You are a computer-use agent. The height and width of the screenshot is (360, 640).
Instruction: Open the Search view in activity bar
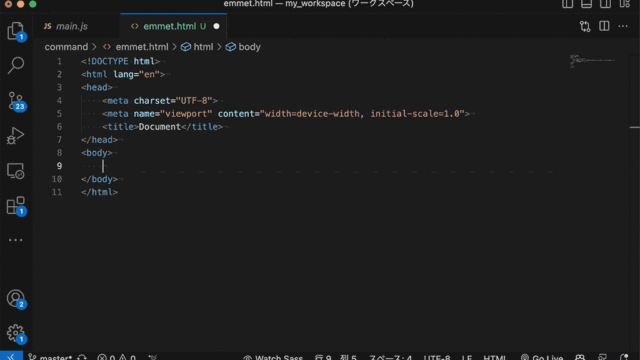16,65
